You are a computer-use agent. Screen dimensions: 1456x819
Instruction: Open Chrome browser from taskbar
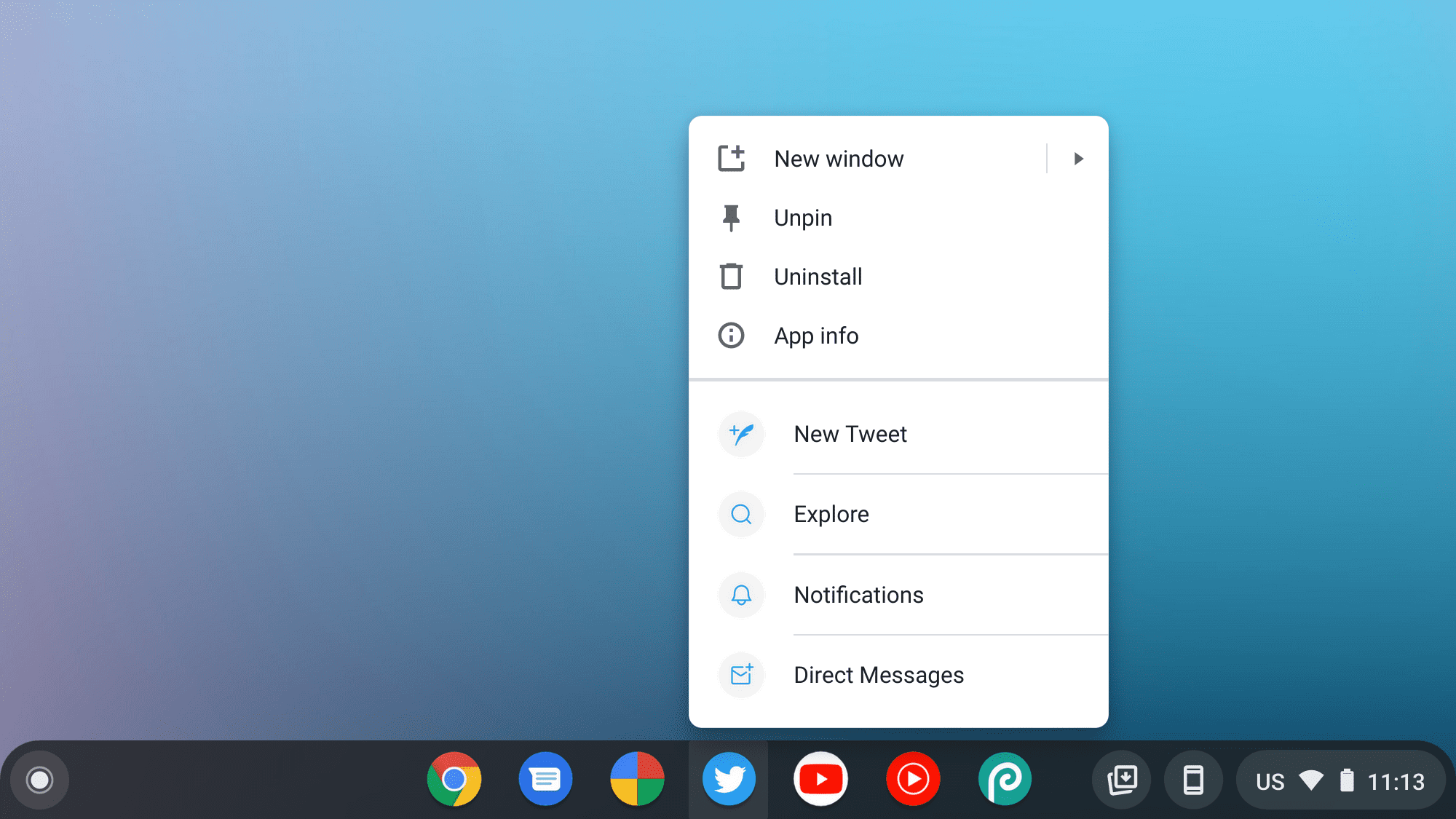[454, 779]
